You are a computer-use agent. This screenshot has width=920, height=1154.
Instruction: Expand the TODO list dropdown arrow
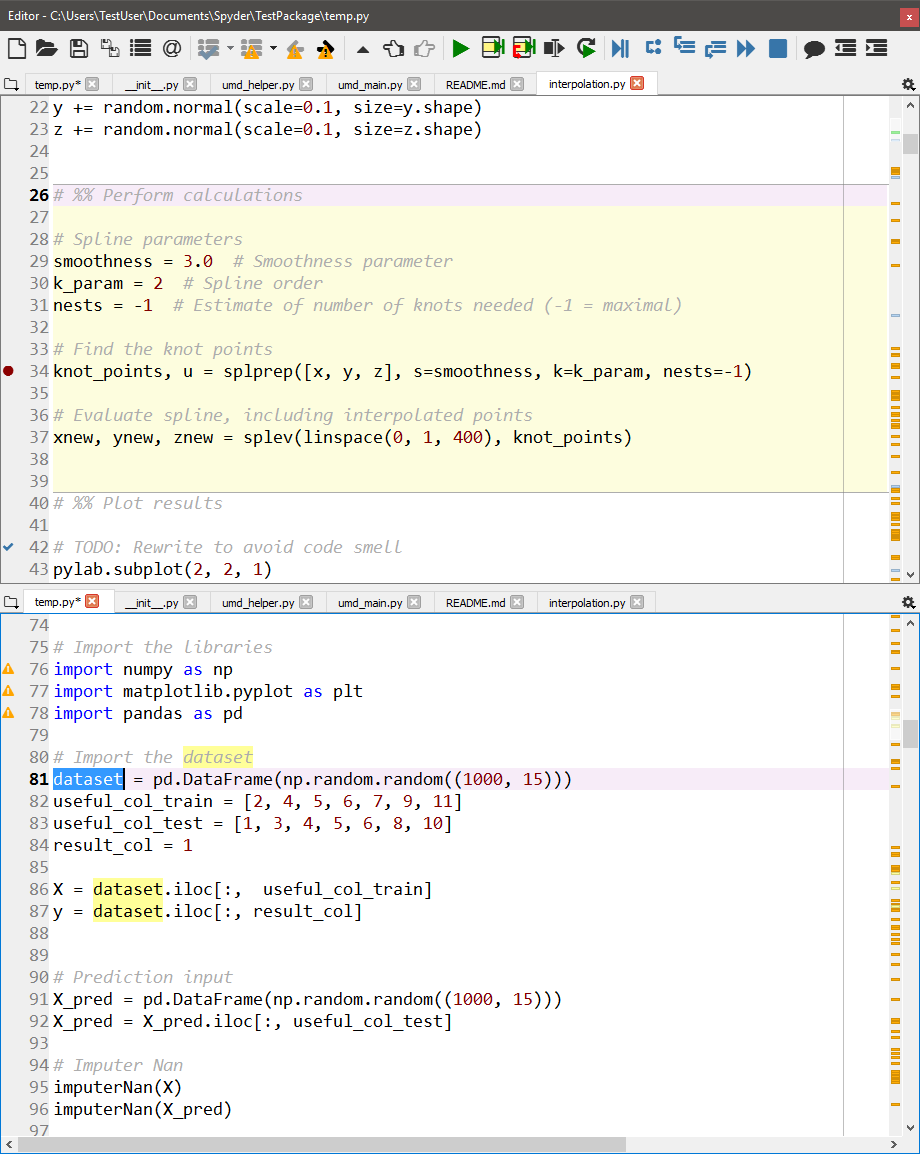pyautogui.click(x=230, y=49)
